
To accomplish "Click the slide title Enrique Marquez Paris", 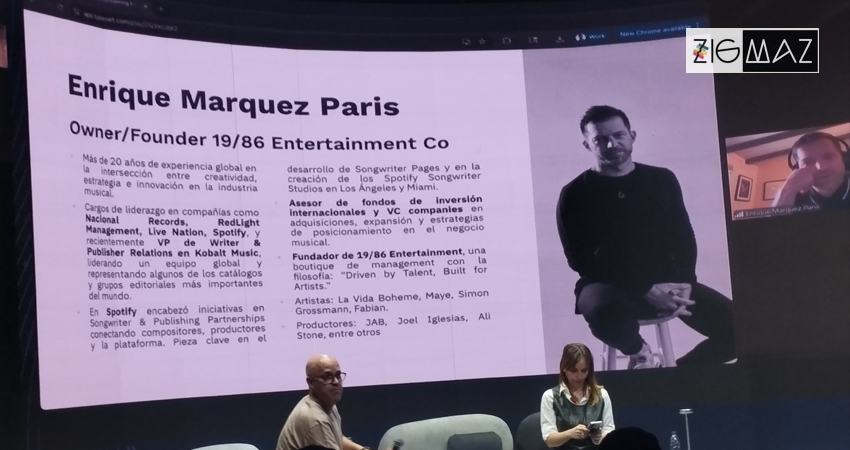I will click(232, 99).
